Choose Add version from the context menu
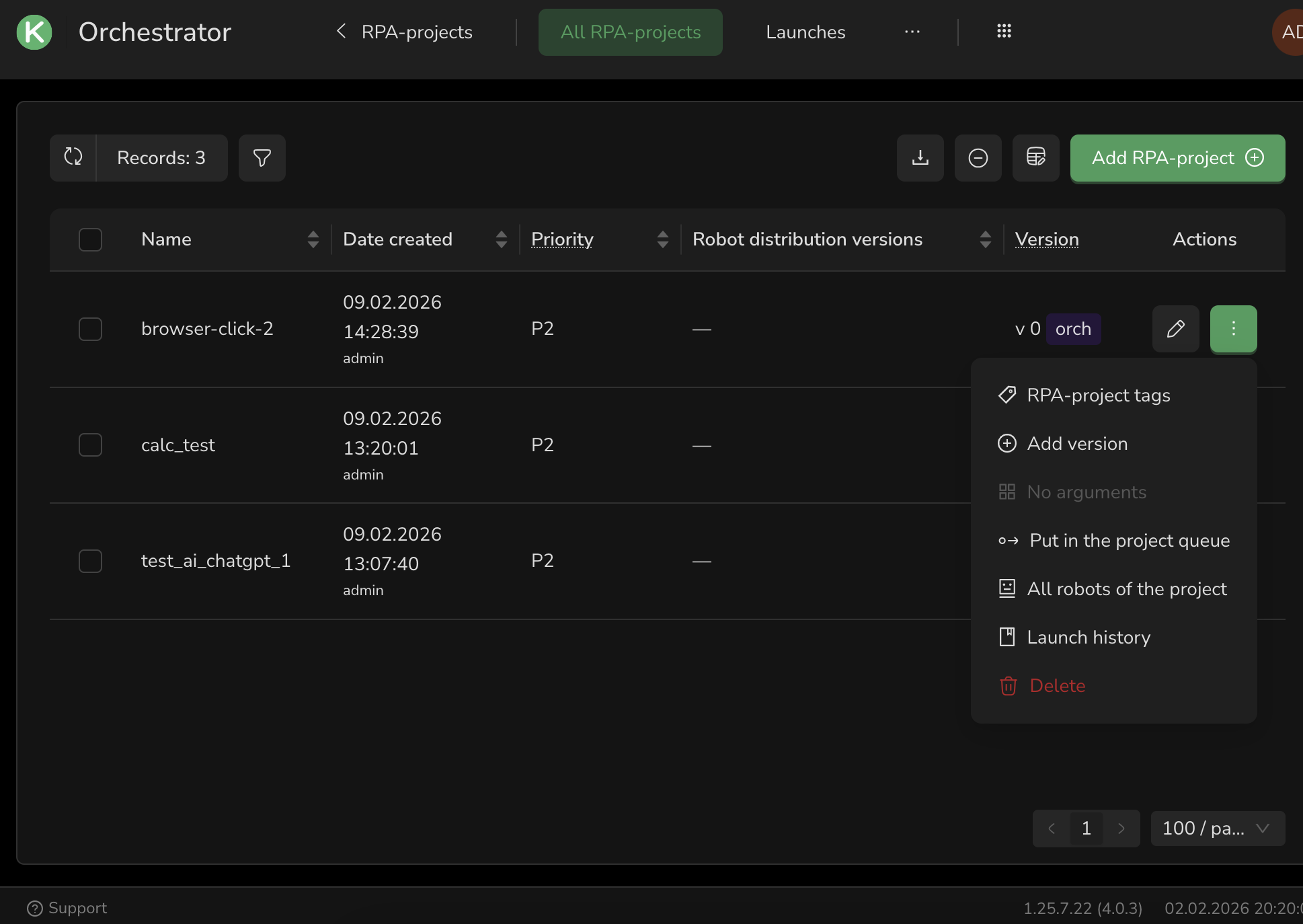1303x924 pixels. (x=1077, y=444)
